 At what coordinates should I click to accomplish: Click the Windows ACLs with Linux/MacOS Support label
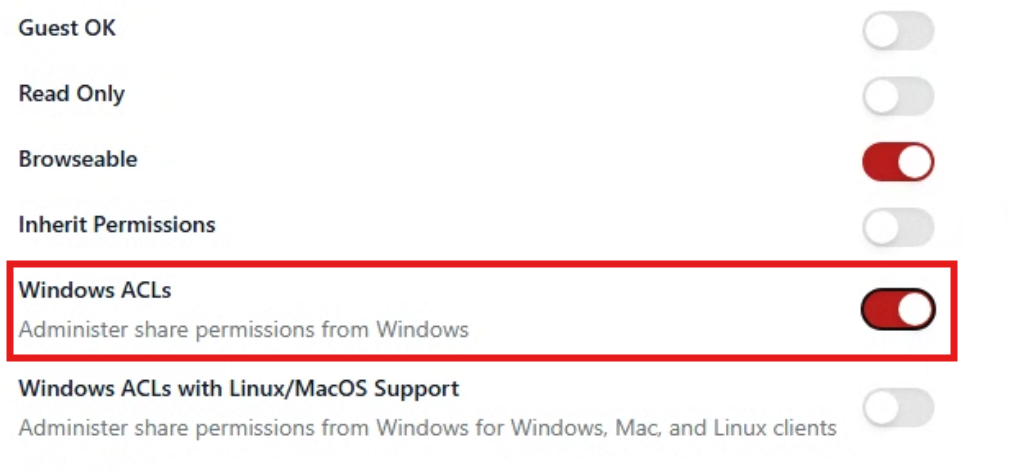click(239, 389)
